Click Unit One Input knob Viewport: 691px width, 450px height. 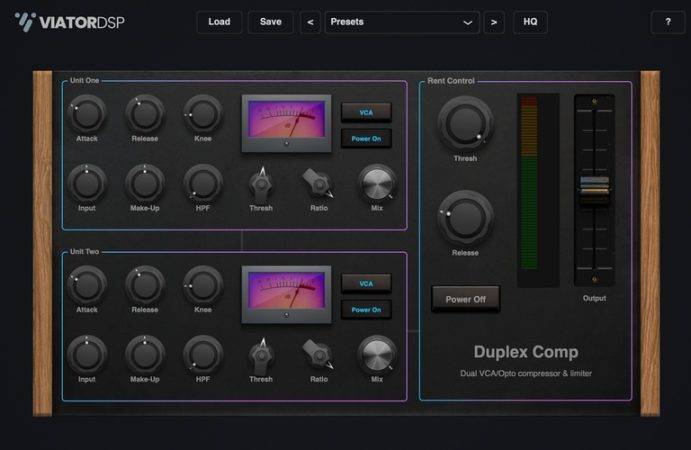87,184
